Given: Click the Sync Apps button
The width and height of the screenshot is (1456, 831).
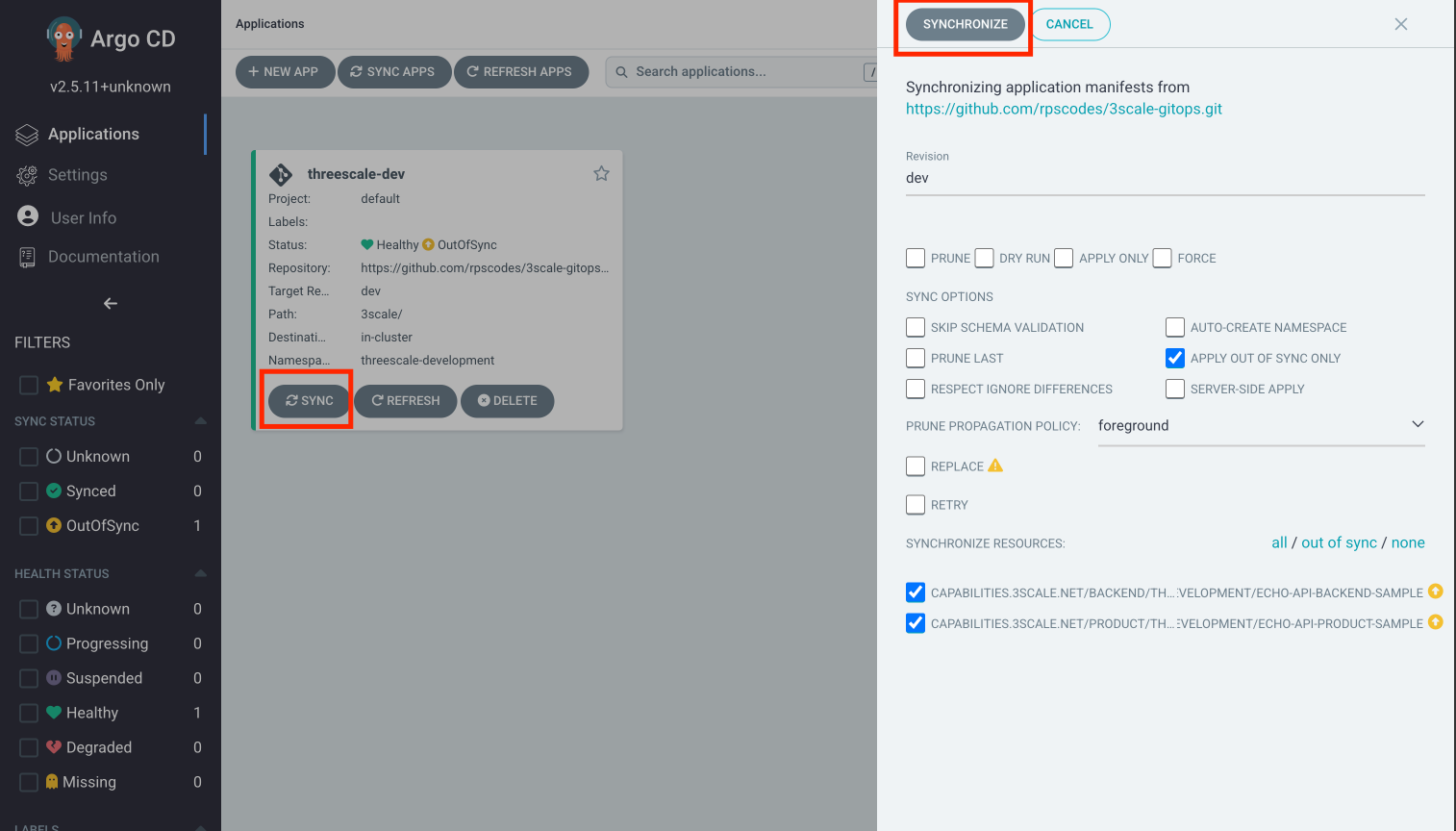Looking at the screenshot, I should (x=394, y=72).
